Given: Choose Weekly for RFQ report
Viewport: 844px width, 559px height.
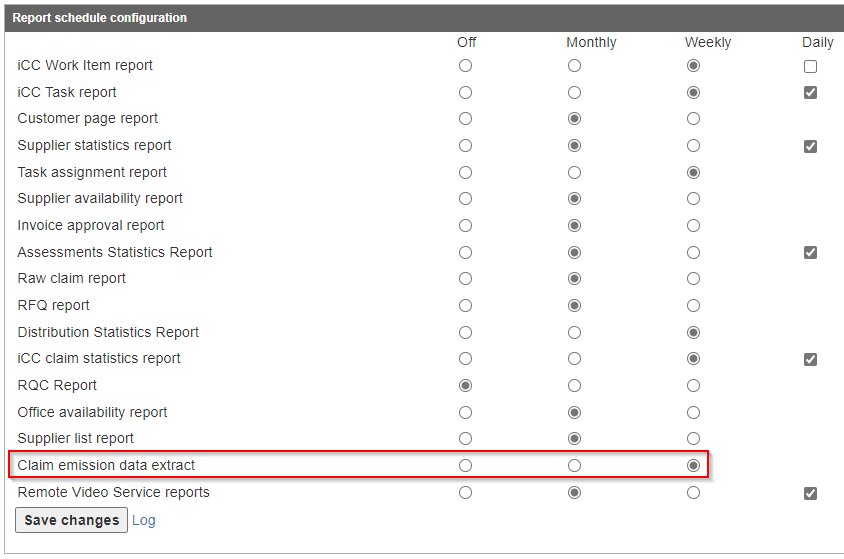Looking at the screenshot, I should pos(693,306).
